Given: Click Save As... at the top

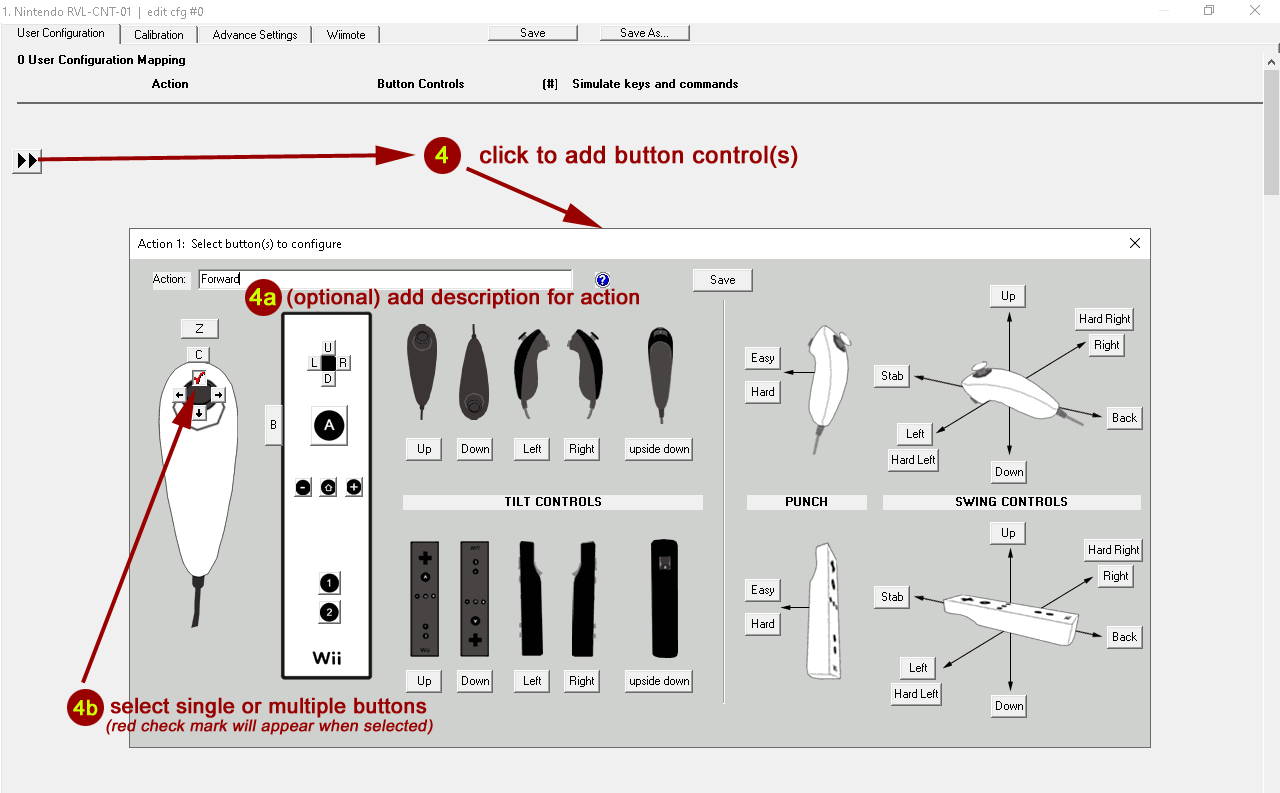Looking at the screenshot, I should click(644, 33).
